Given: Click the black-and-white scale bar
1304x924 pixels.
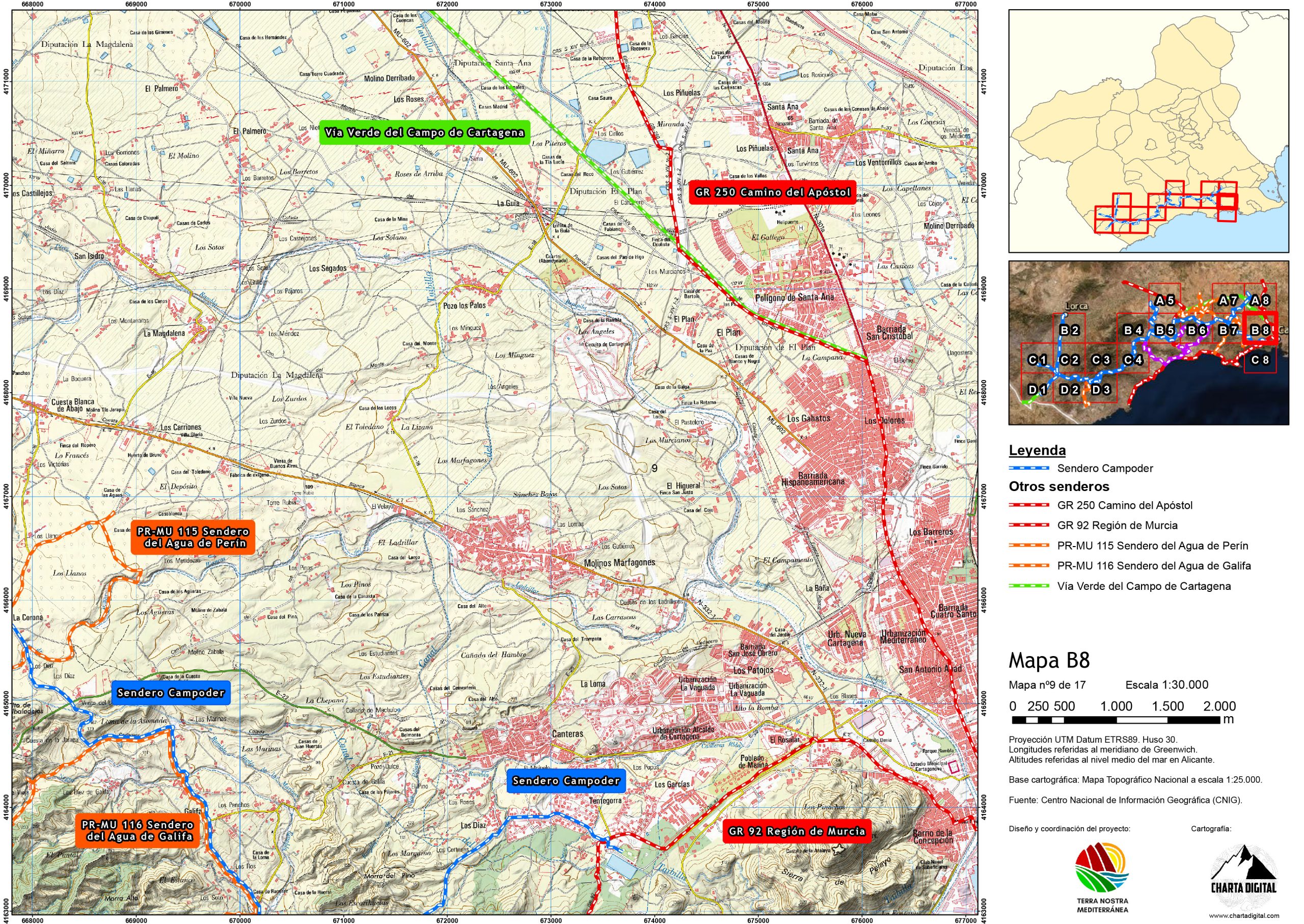Looking at the screenshot, I should (1115, 720).
